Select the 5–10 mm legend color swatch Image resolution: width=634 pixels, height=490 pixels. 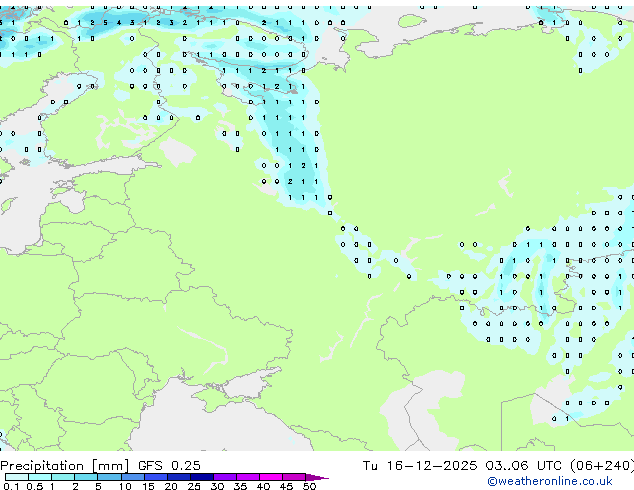click(109, 477)
